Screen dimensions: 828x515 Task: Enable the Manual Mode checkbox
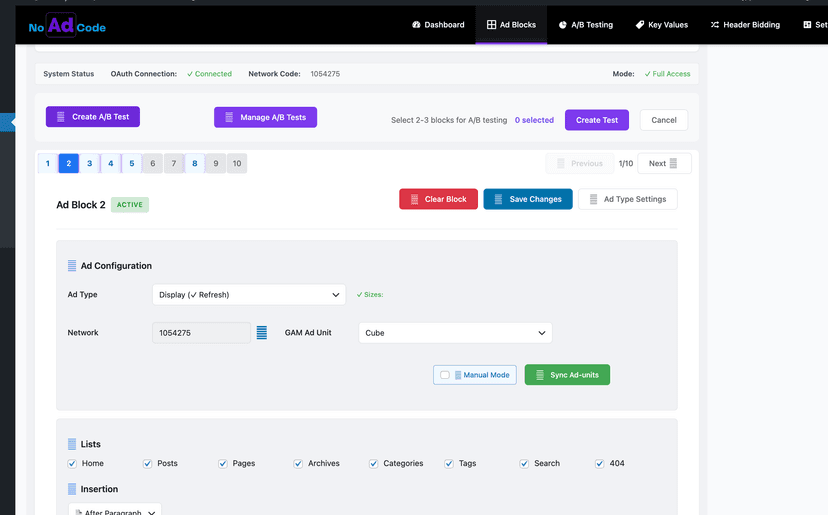(x=445, y=375)
